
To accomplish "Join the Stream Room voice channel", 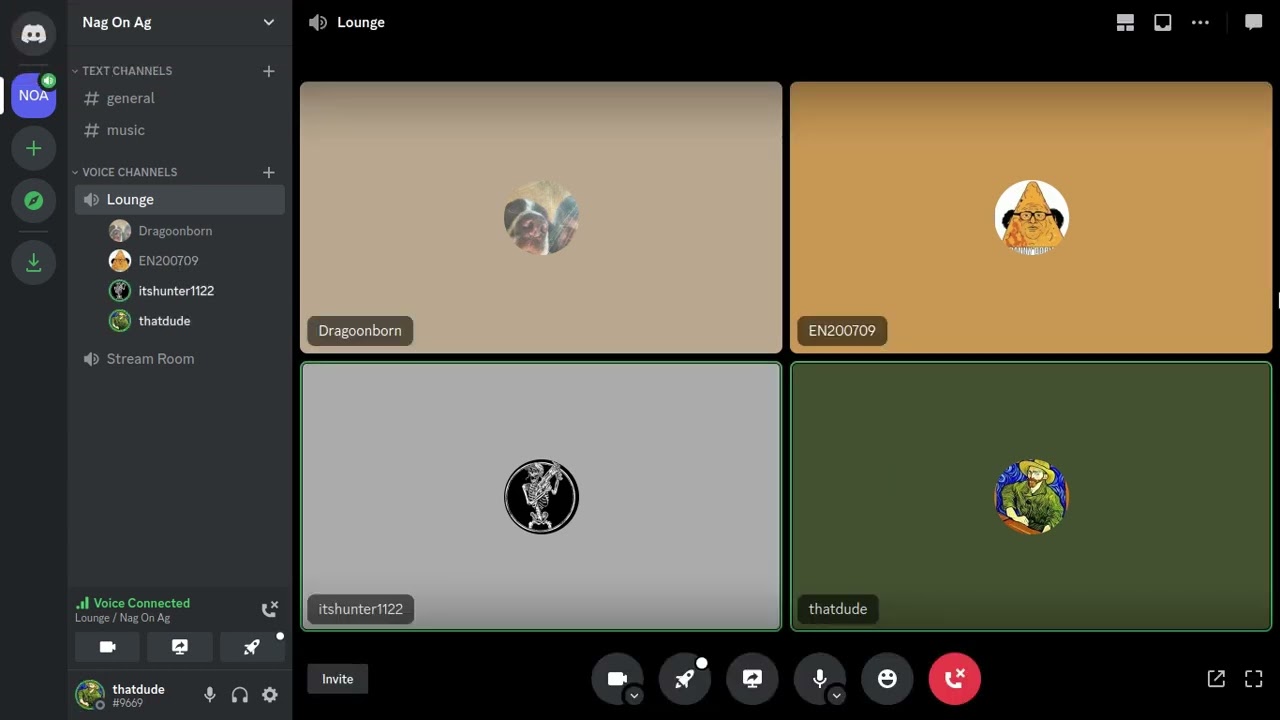I will click(x=180, y=358).
